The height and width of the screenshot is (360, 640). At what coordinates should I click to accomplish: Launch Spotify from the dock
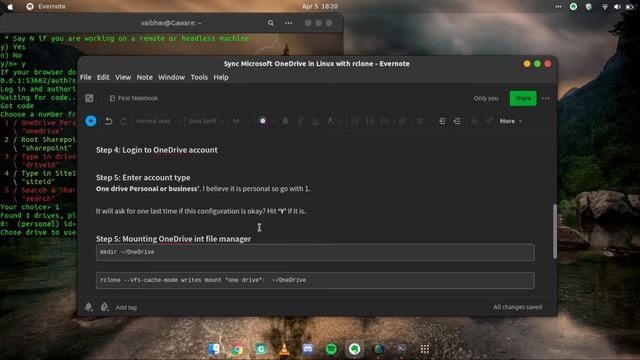[331, 349]
